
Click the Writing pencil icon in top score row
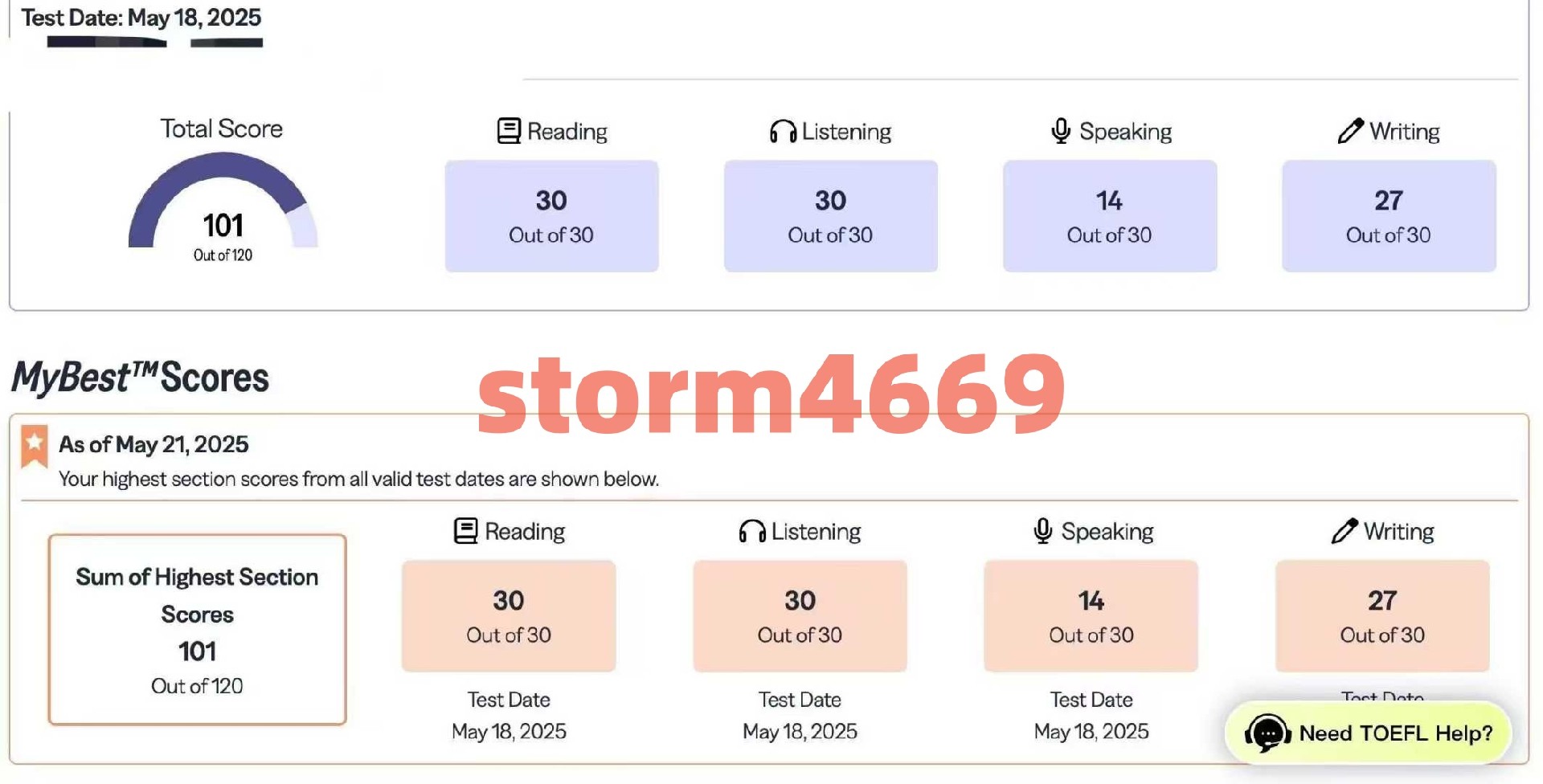pyautogui.click(x=1351, y=130)
